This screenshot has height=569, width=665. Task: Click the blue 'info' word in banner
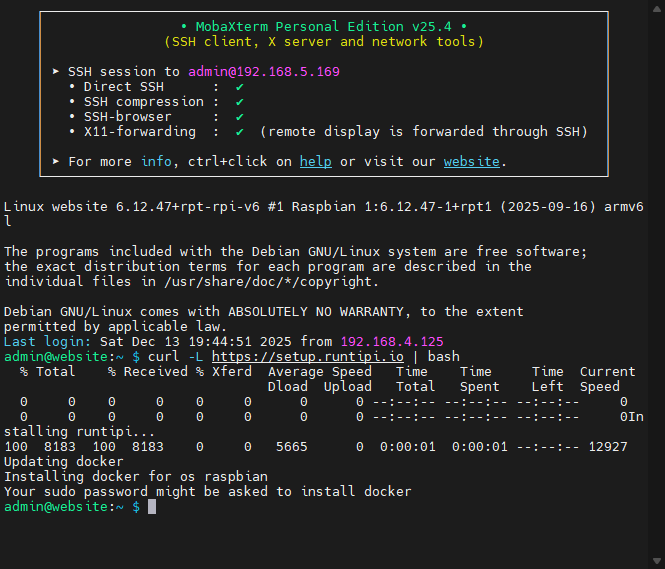[x=156, y=162]
